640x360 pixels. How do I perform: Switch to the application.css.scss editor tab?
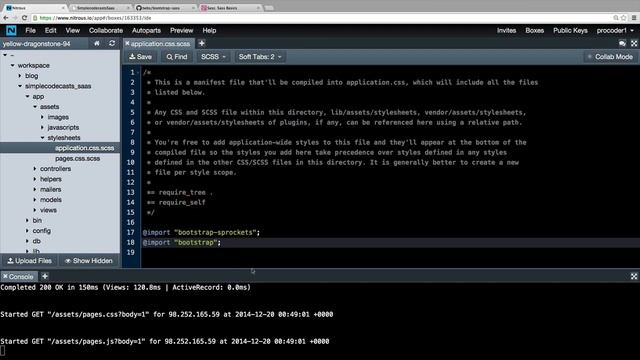click(160, 43)
